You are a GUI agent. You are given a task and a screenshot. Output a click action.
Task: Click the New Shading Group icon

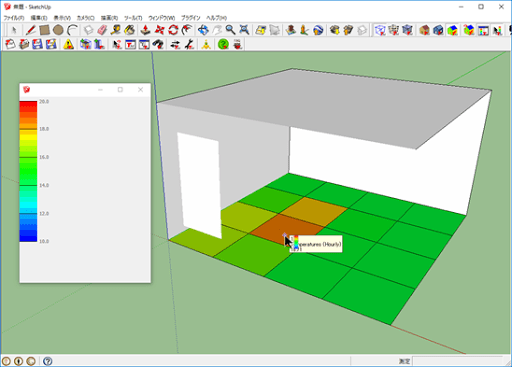[x=99, y=44]
